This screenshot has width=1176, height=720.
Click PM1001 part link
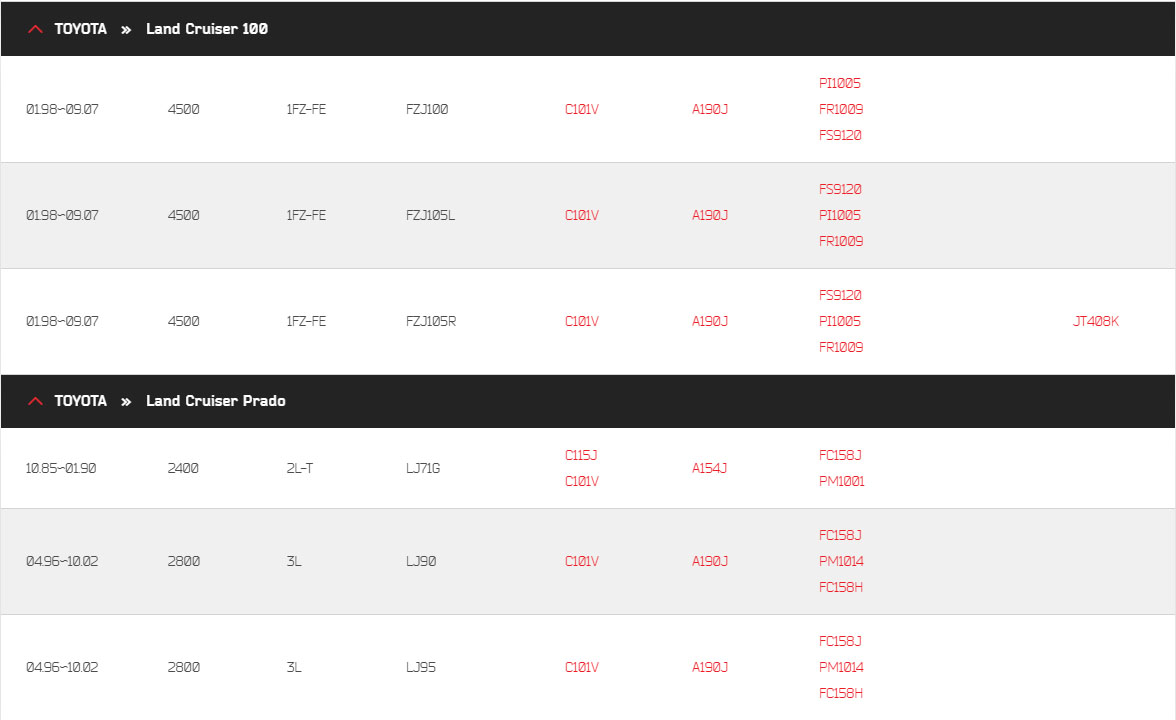coord(841,482)
